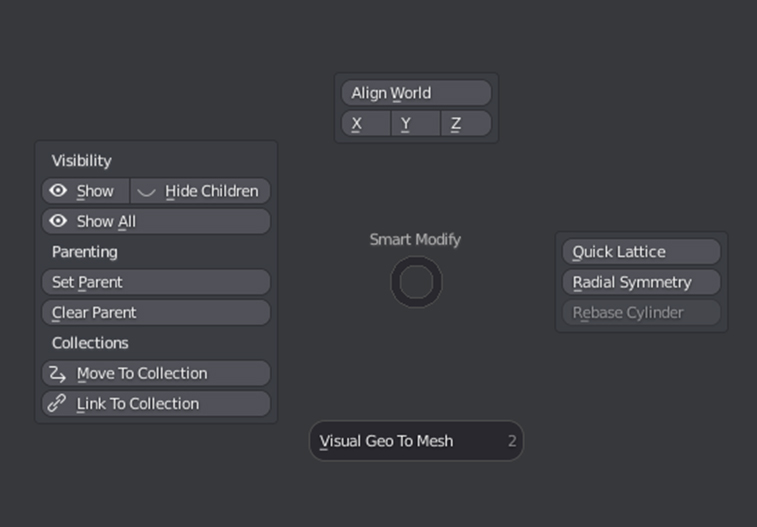757x527 pixels.
Task: Click the eye icon beside Show
Action: point(58,191)
